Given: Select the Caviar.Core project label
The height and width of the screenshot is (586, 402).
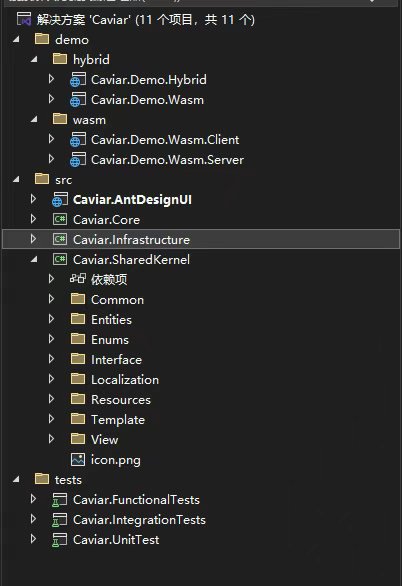Looking at the screenshot, I should point(106,220).
